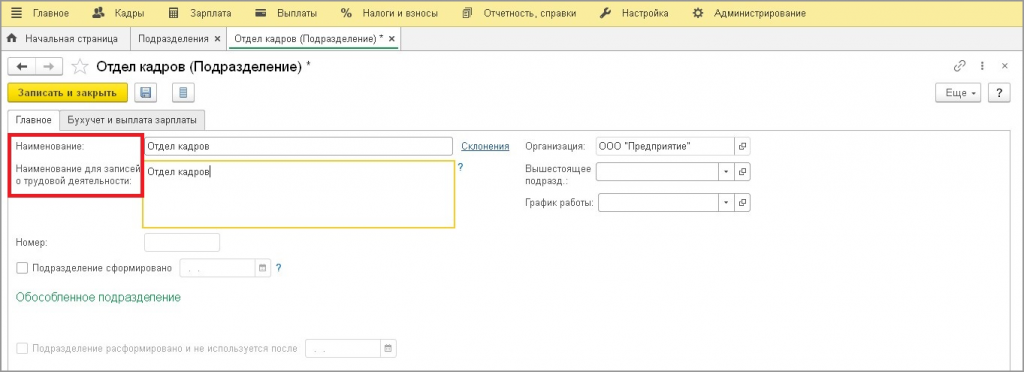Expand the Обособленное подразделение group
1024x372 pixels.
[x=98, y=297]
